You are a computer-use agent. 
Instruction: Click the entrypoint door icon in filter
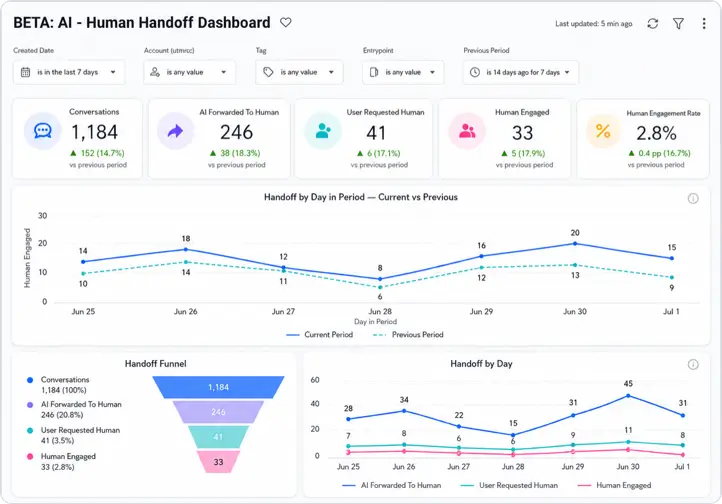click(x=374, y=72)
